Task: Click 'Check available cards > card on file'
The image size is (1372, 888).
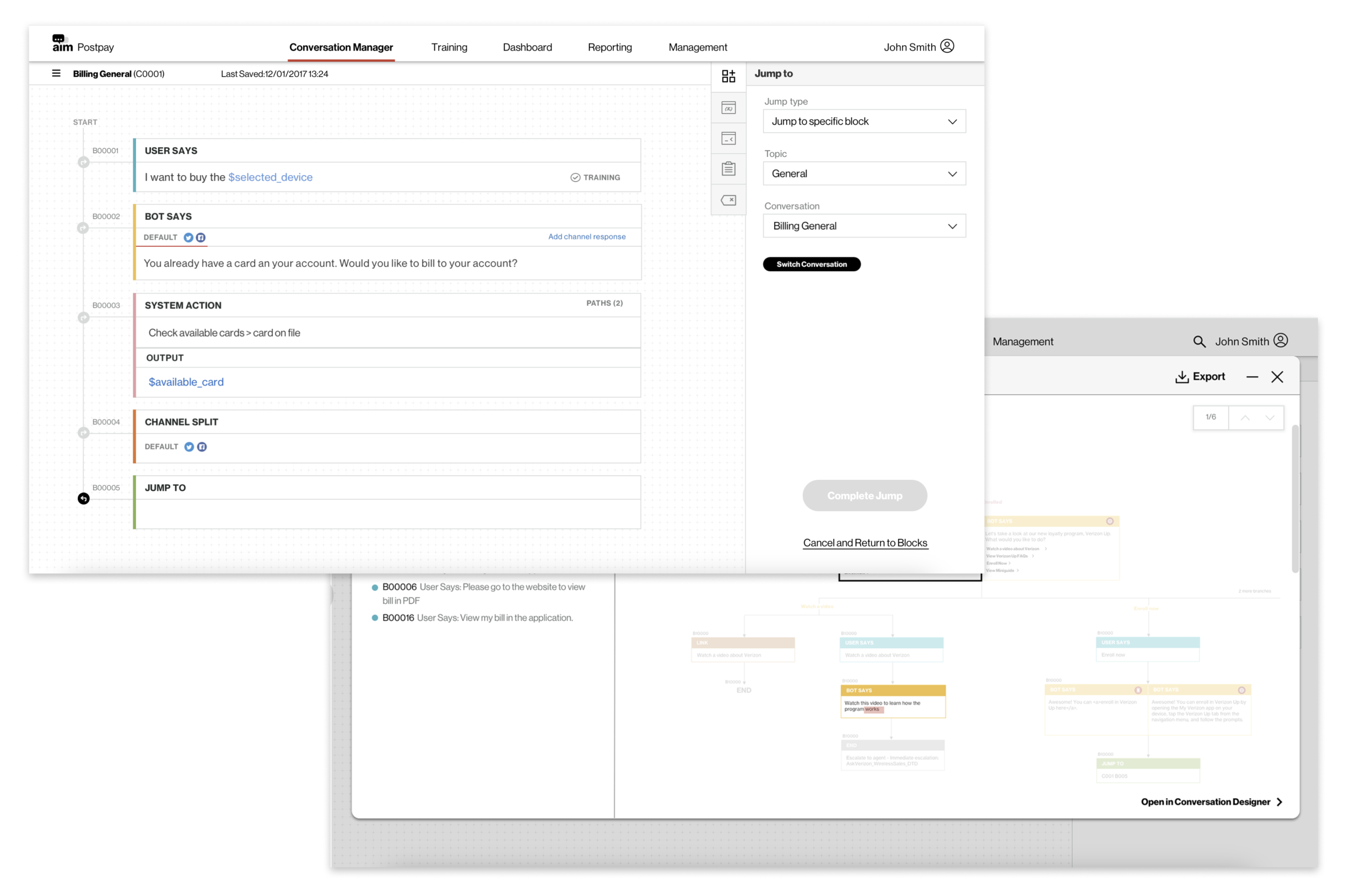Action: pos(224,333)
